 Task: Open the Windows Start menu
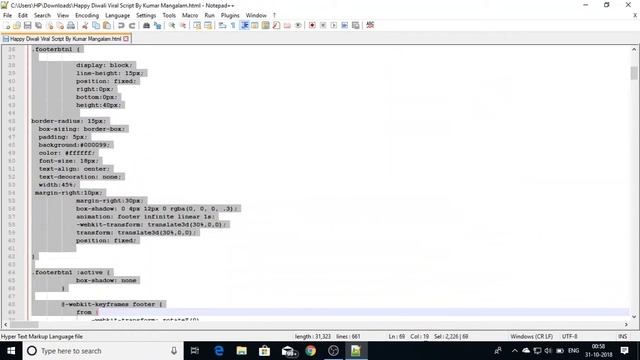[11, 351]
